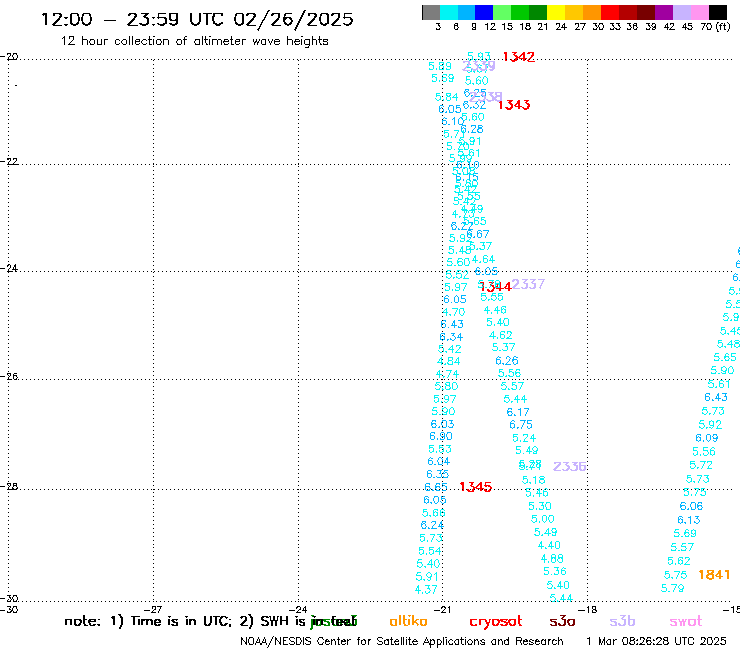
Task: Click the wave height value 6.65
Action: click(x=436, y=487)
